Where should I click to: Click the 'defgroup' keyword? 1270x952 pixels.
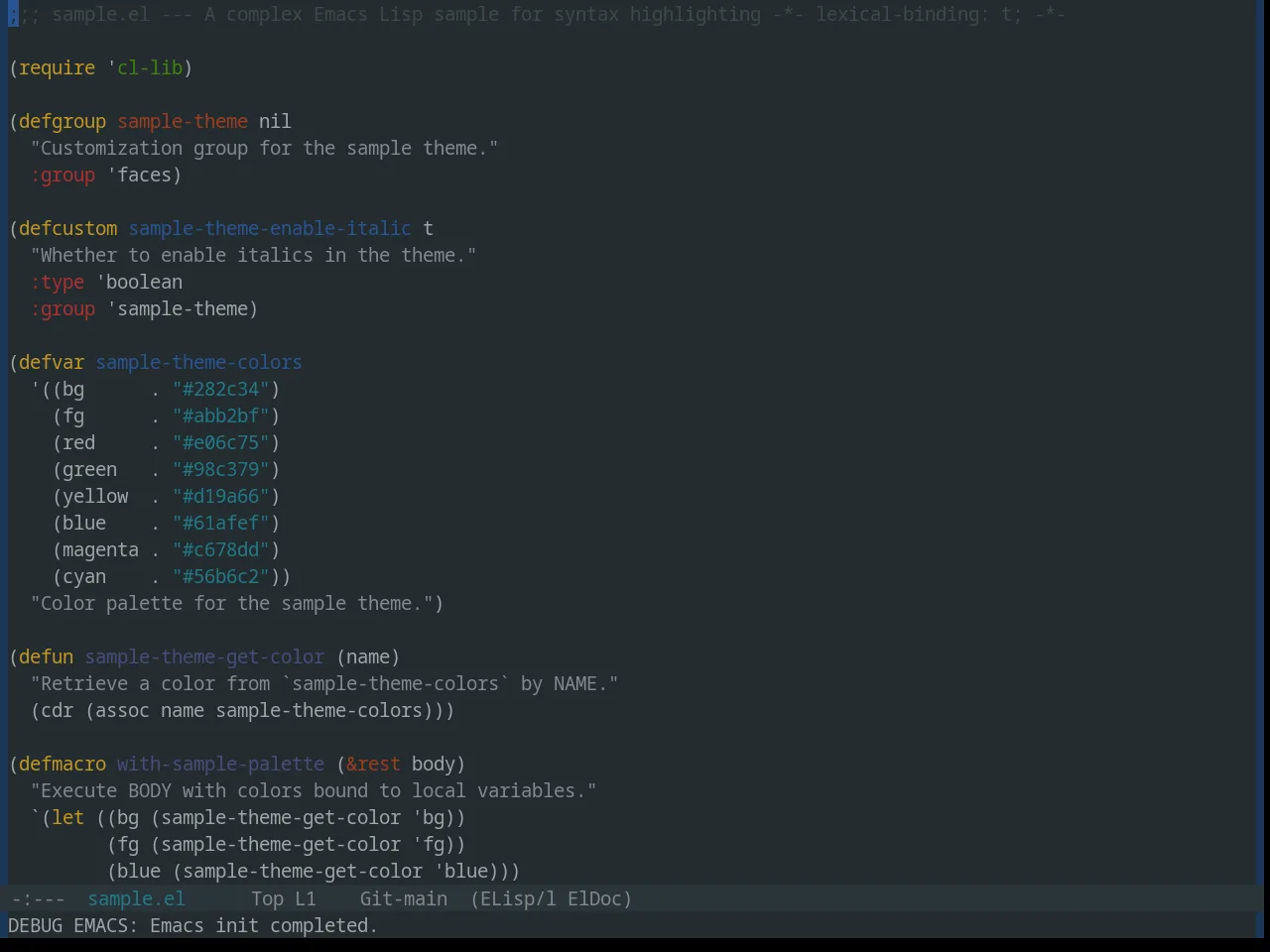pyautogui.click(x=63, y=121)
